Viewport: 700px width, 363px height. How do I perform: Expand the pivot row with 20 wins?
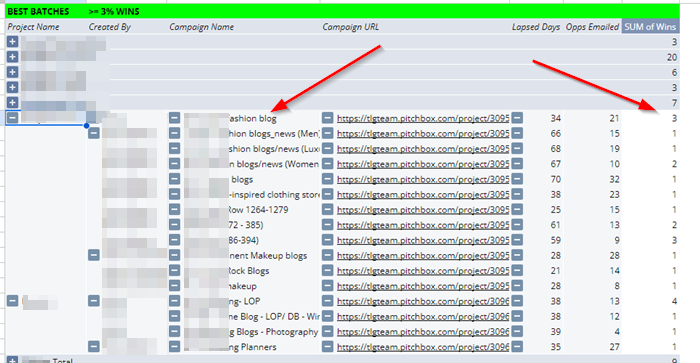12,57
